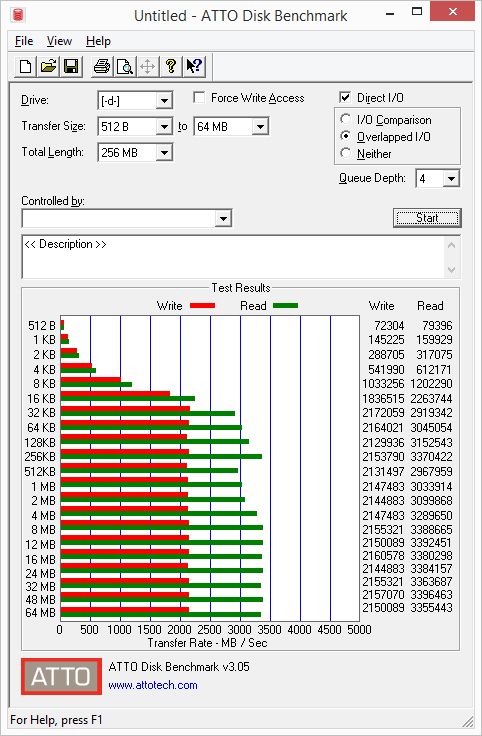
Task: Click the ATTO app icon in title bar
Action: click(x=17, y=15)
